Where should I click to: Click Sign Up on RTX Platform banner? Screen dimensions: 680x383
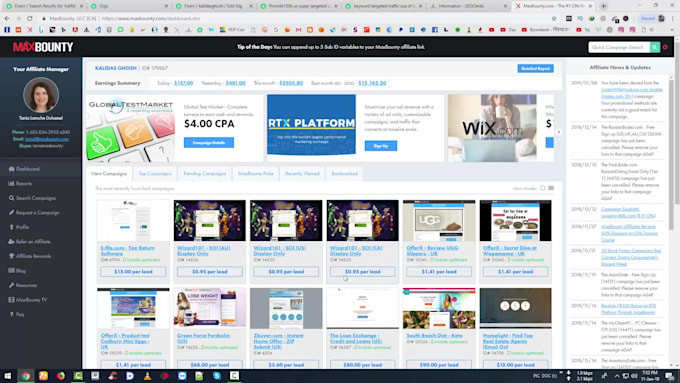[x=380, y=146]
